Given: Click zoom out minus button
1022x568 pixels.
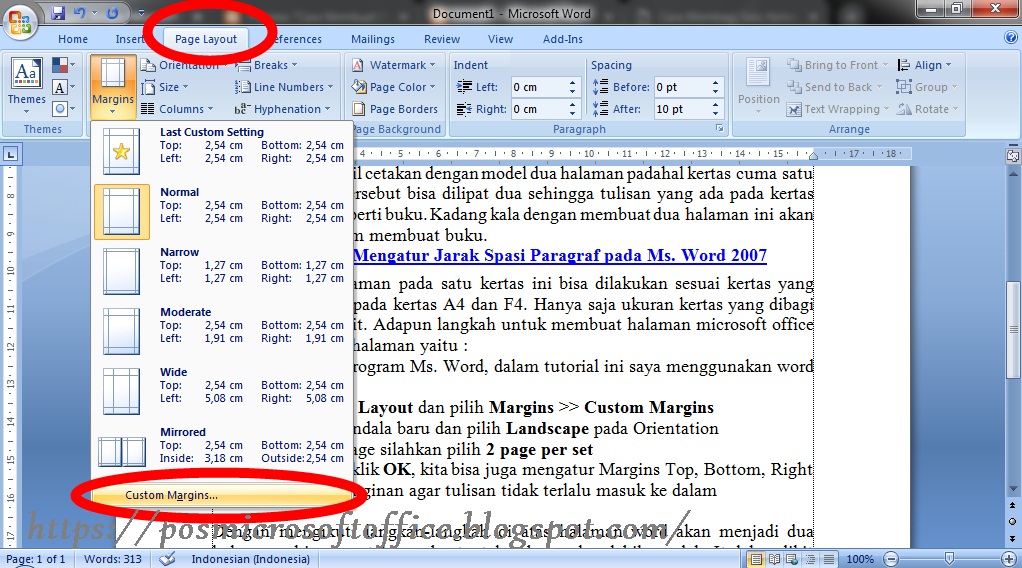Looking at the screenshot, I should 892,559.
